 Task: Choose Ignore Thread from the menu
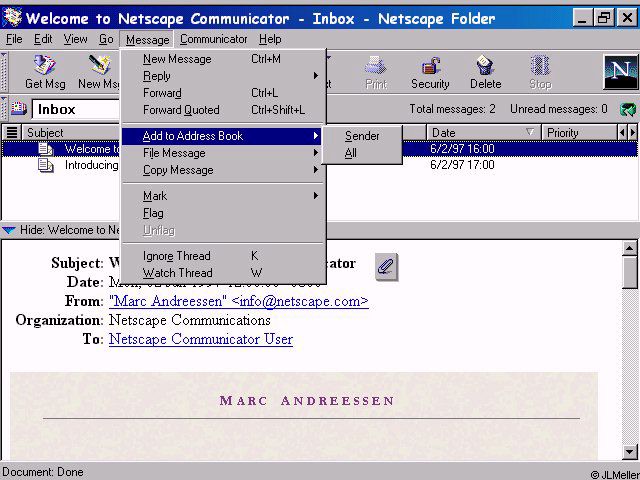[223, 256]
